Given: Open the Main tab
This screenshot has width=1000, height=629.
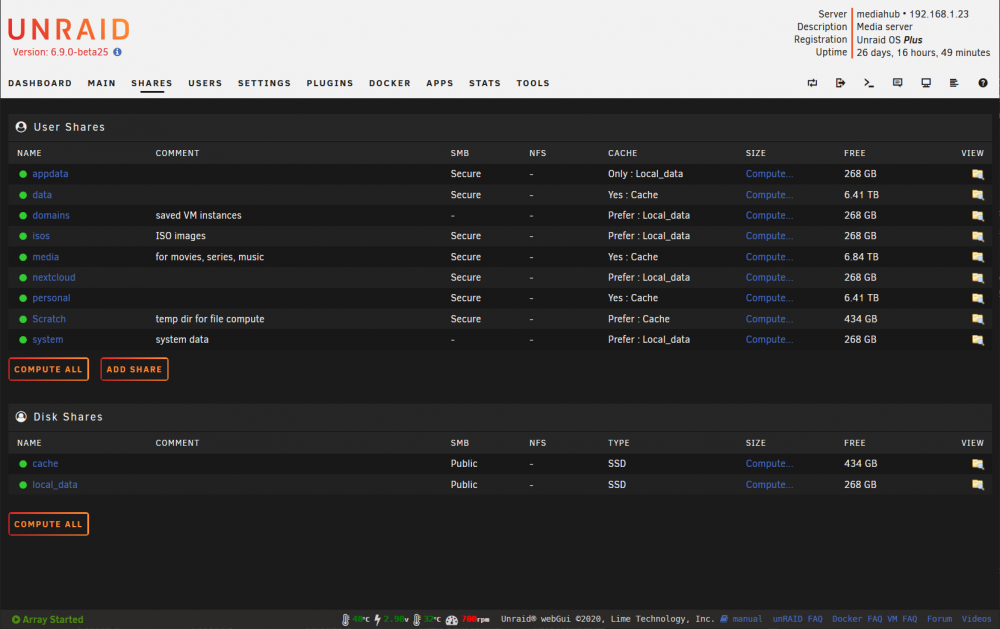Looking at the screenshot, I should click(101, 83).
